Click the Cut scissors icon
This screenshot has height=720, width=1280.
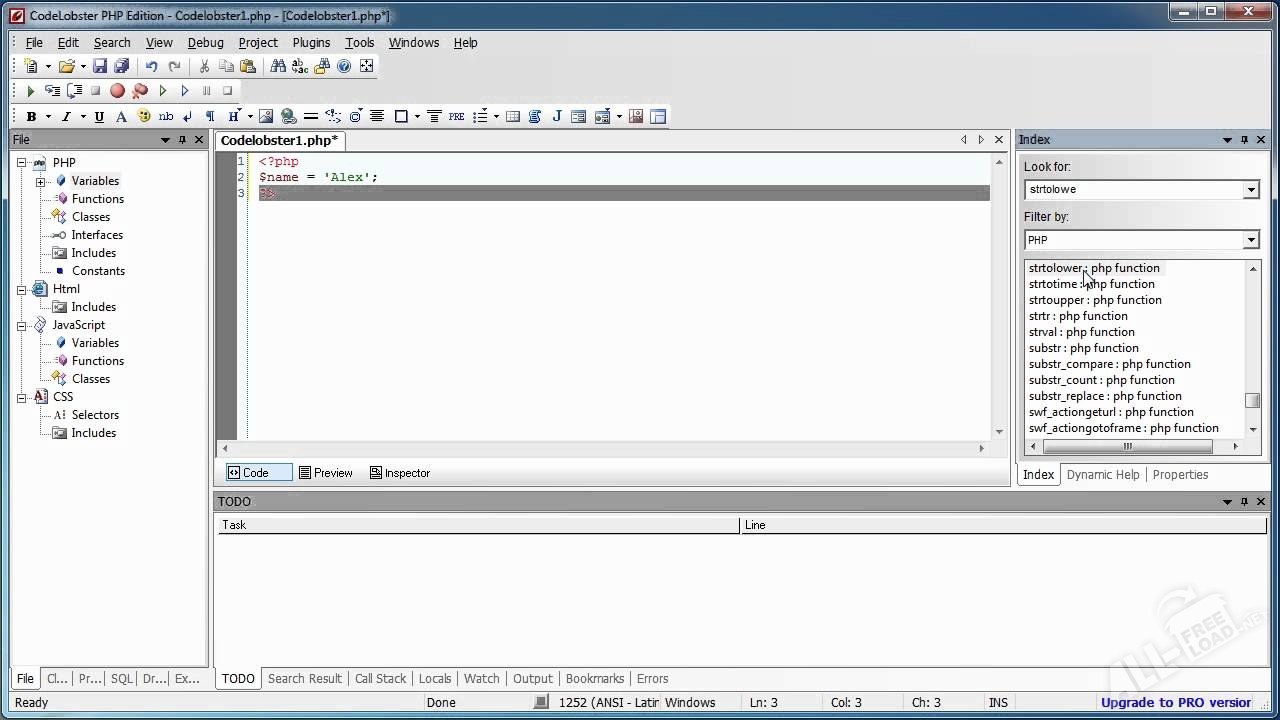(204, 66)
